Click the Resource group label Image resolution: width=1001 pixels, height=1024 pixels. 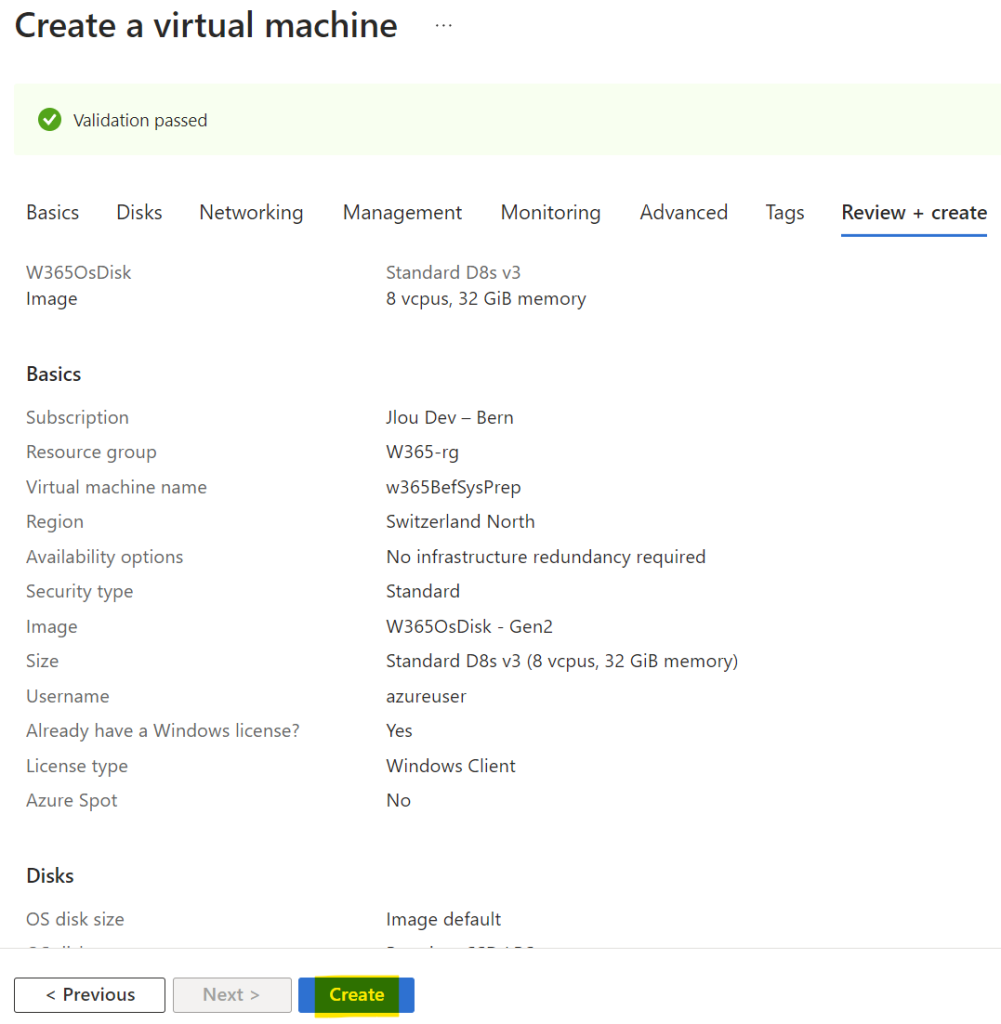(91, 452)
